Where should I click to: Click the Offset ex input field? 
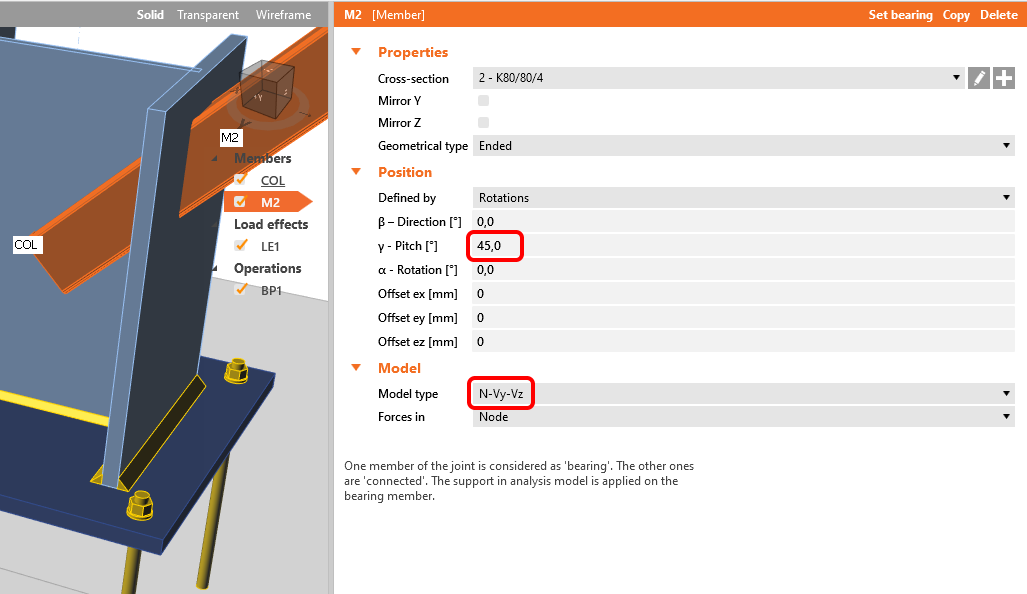tap(743, 293)
